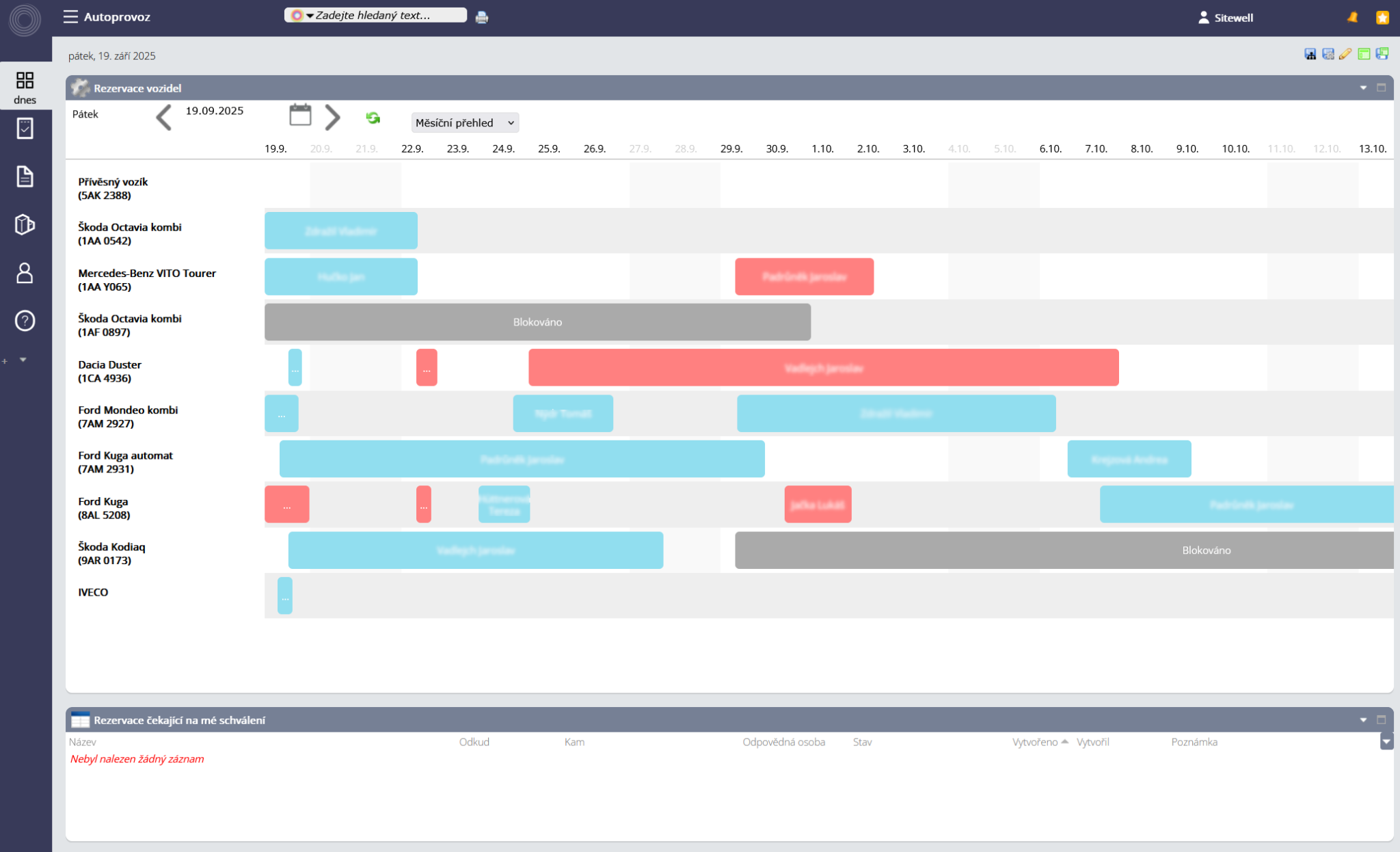The image size is (1400, 852).
Task: Open the hamburger menu next to Autoprovoz
Action: tap(70, 16)
